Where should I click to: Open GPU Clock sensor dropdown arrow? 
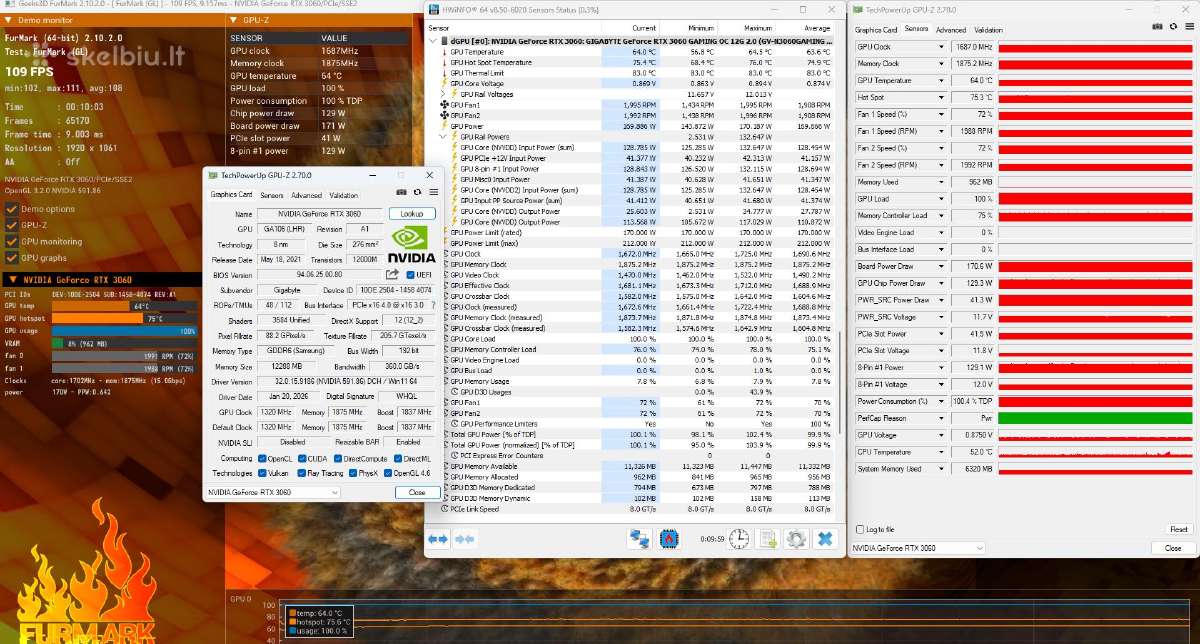pos(941,47)
